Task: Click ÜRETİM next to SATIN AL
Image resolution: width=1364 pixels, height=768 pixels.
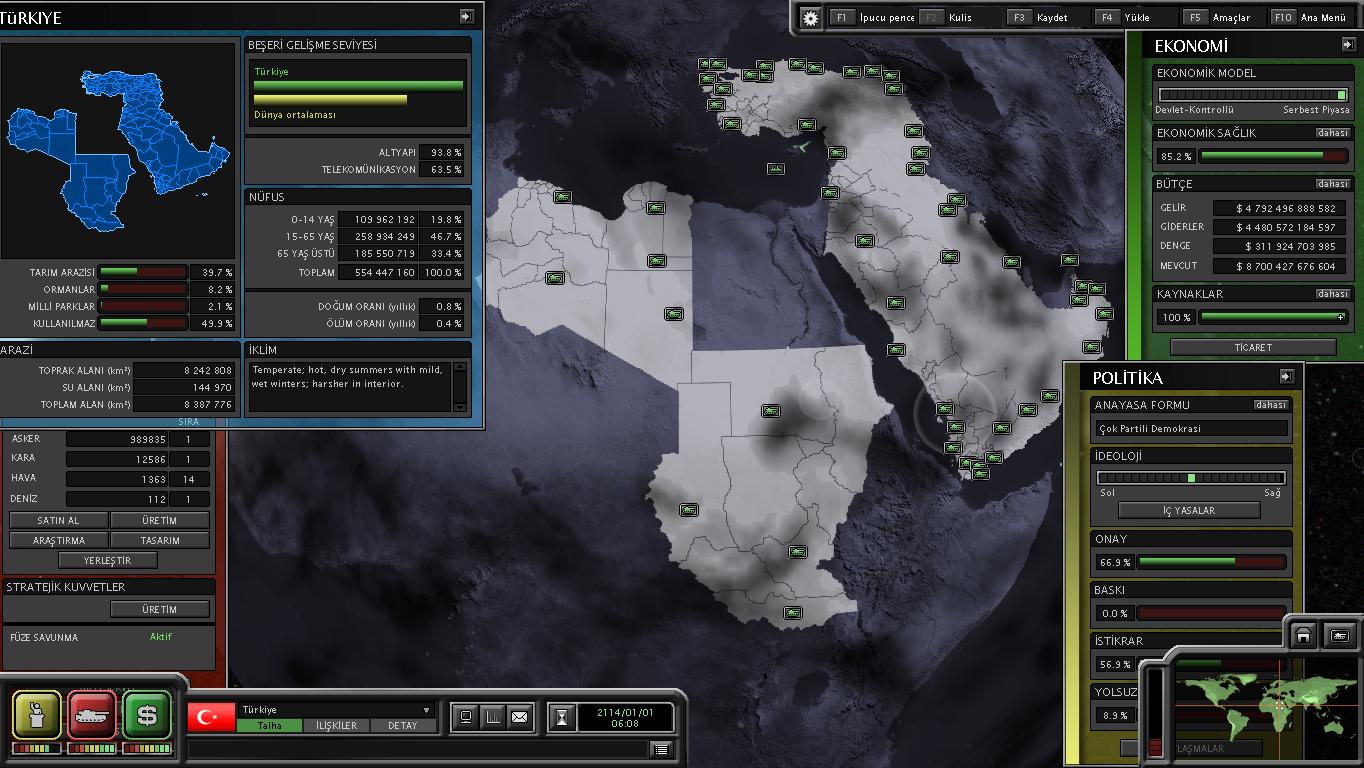Action: point(160,520)
